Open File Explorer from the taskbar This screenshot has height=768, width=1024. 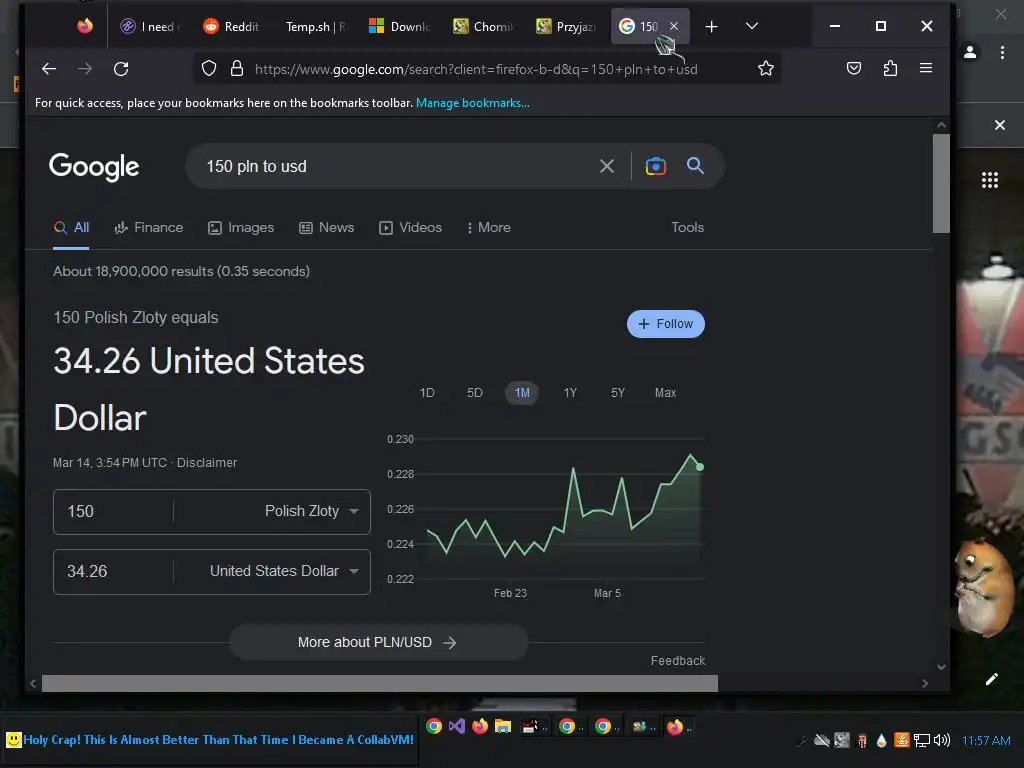pyautogui.click(x=502, y=726)
